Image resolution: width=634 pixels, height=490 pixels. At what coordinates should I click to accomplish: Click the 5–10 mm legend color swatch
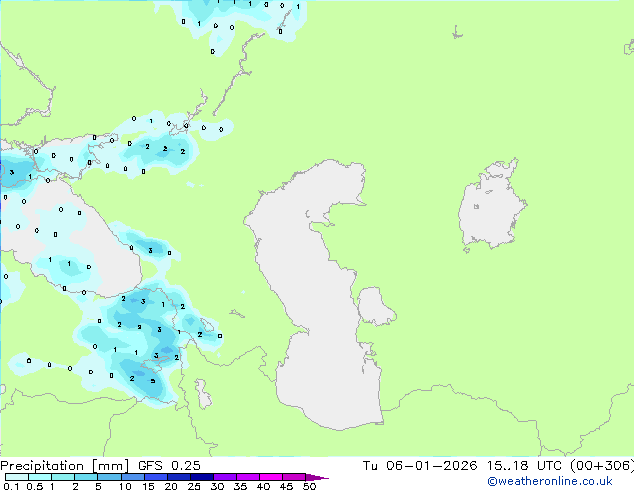tap(109, 477)
